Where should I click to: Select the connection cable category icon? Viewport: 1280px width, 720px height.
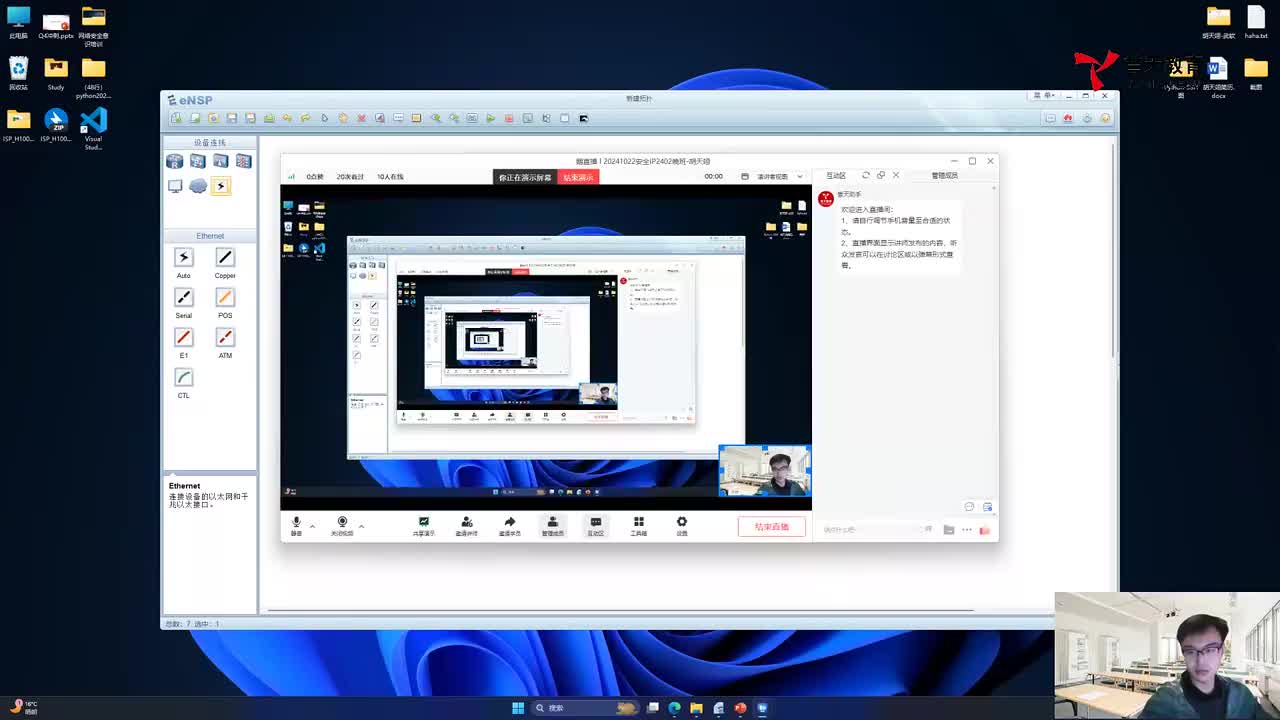[x=221, y=186]
